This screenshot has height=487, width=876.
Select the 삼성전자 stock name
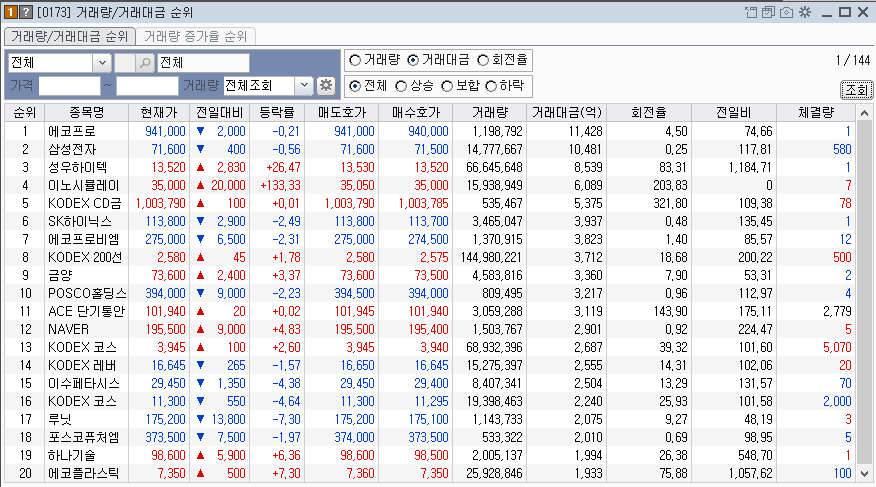tap(72, 149)
